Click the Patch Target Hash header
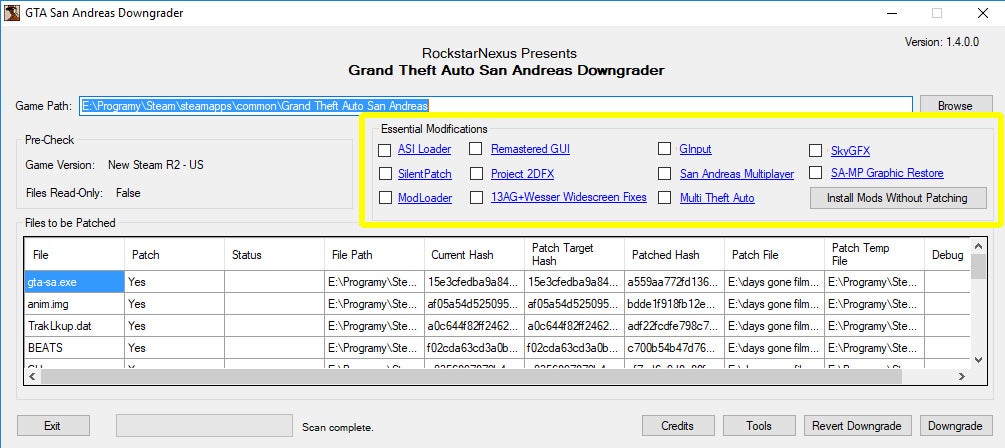Image resolution: width=1005 pixels, height=448 pixels. (574, 254)
